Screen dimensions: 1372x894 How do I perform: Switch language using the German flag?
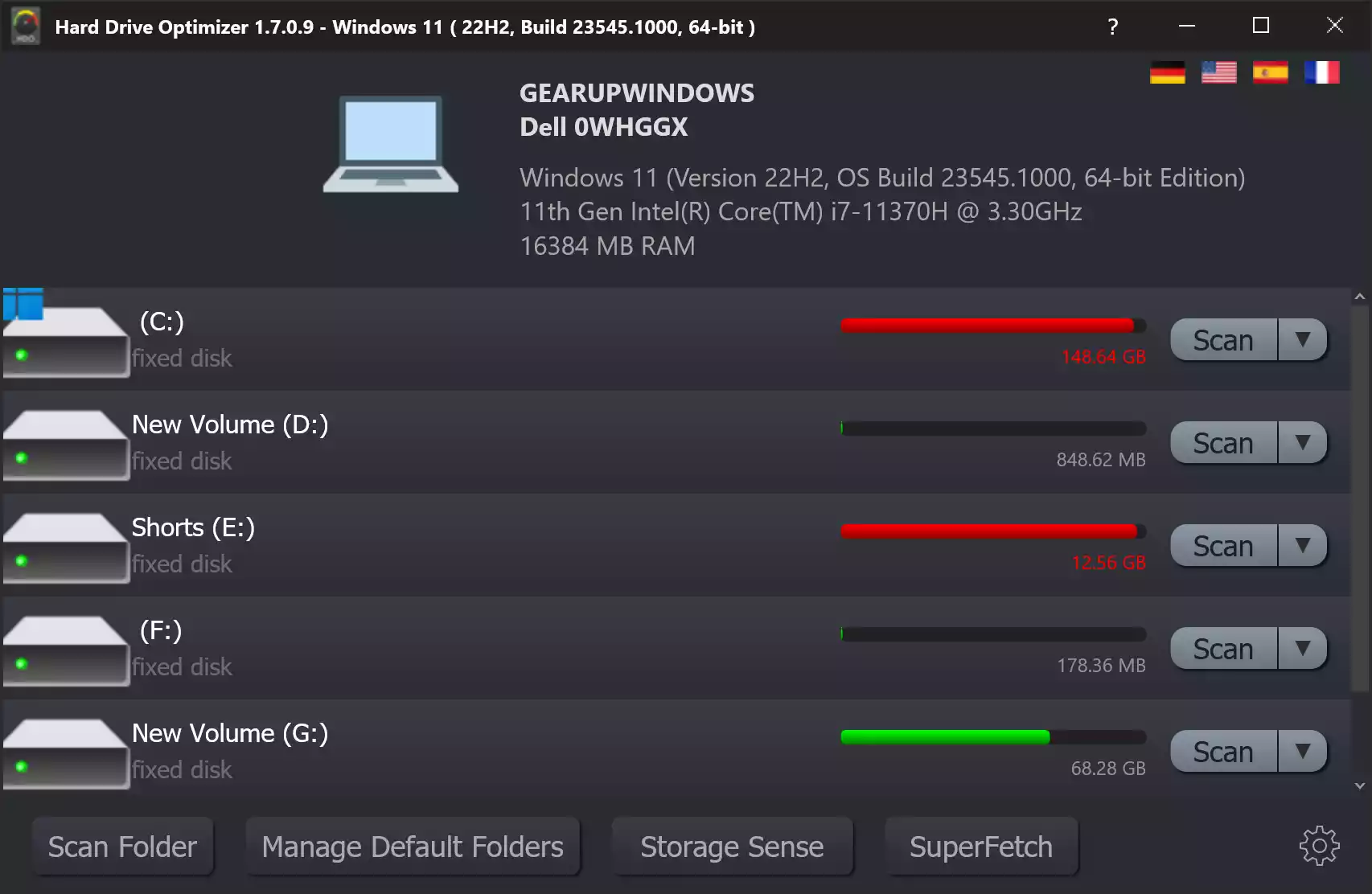point(1167,72)
